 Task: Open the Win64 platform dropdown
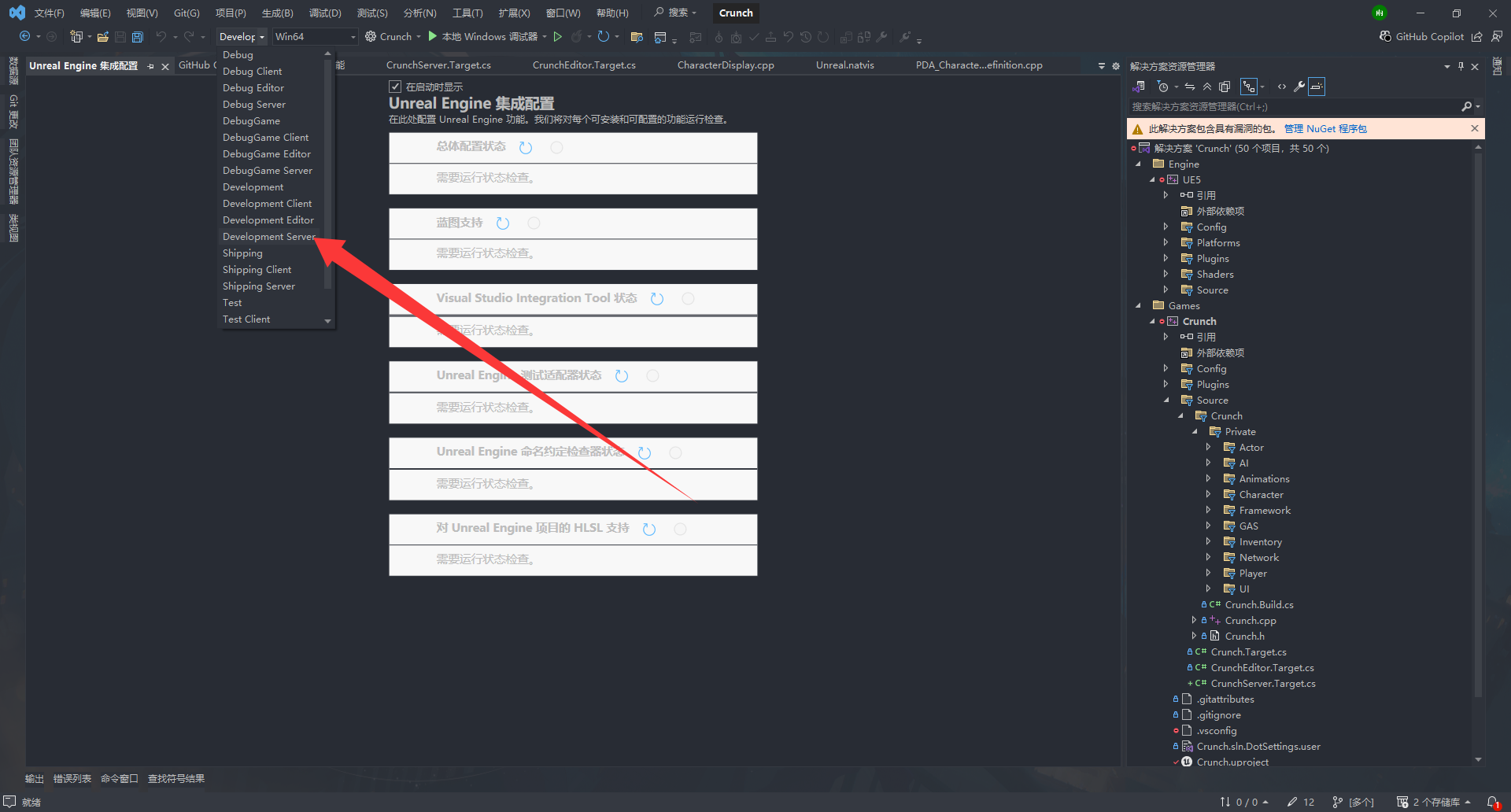point(315,37)
